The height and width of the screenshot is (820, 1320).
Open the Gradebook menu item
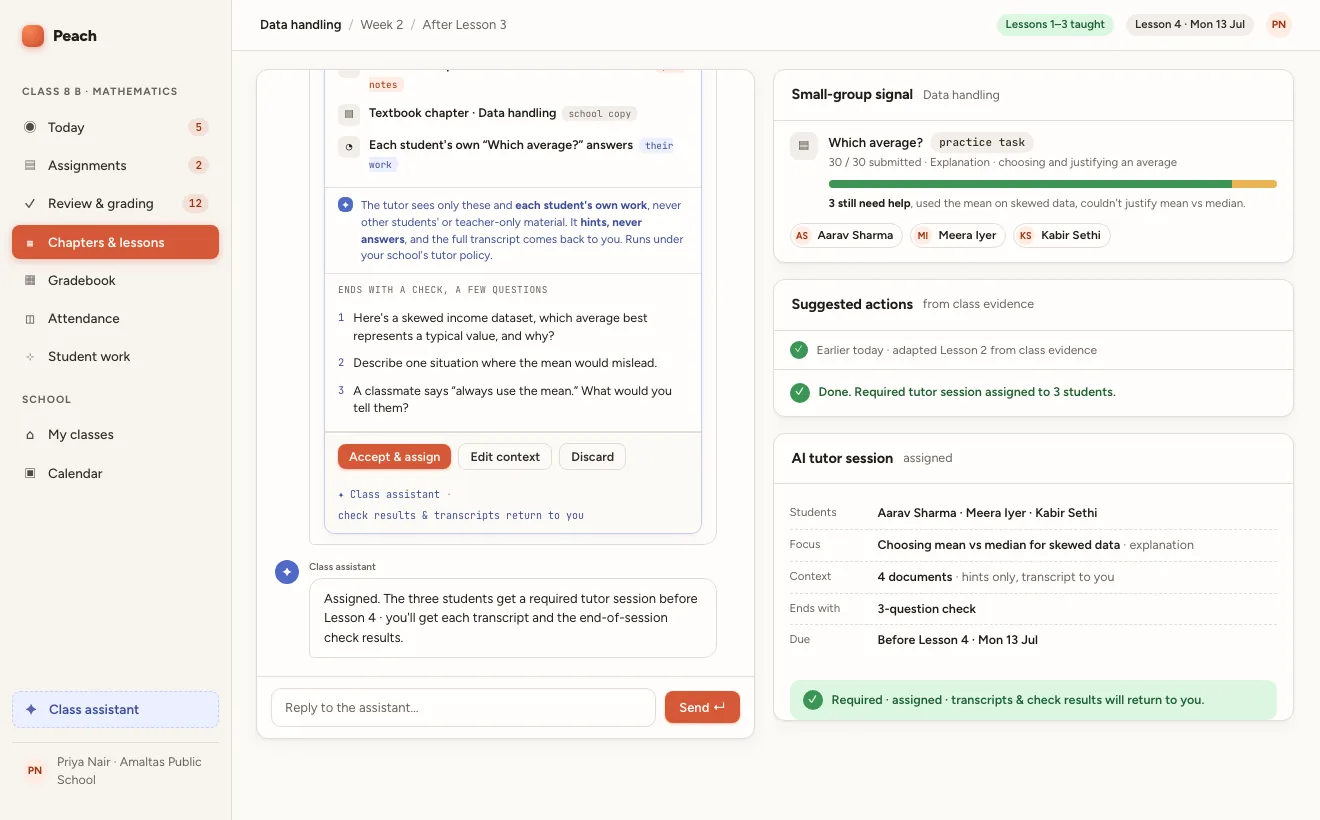115,280
